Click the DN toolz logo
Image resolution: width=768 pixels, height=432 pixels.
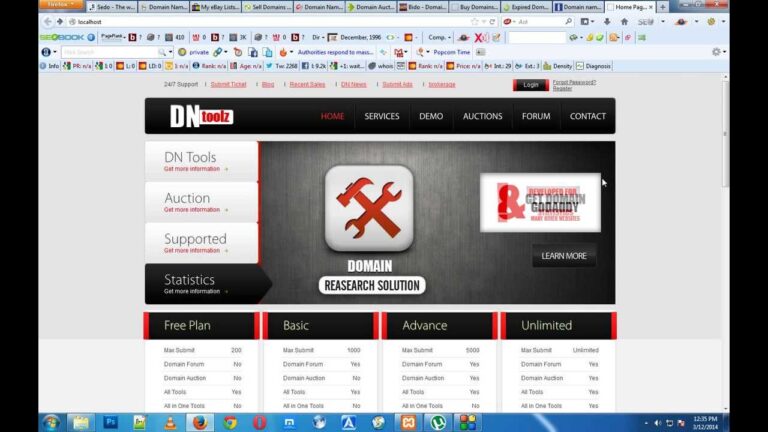200,116
